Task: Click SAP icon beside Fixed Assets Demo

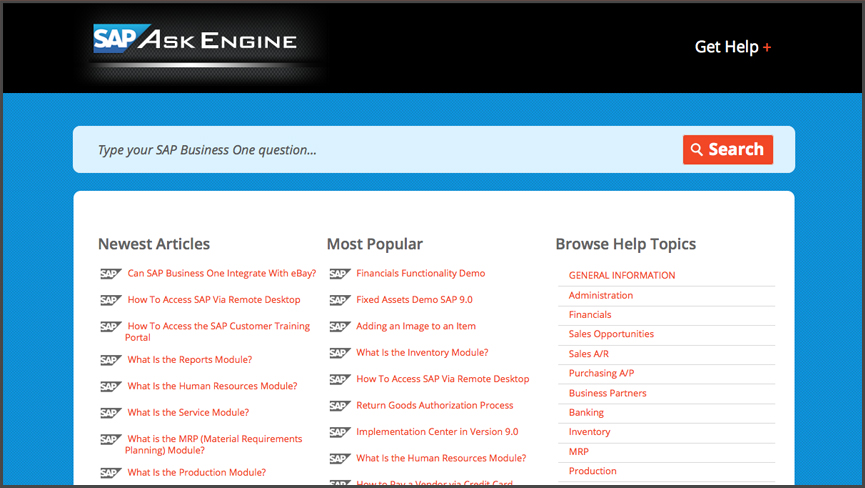Action: 340,301
